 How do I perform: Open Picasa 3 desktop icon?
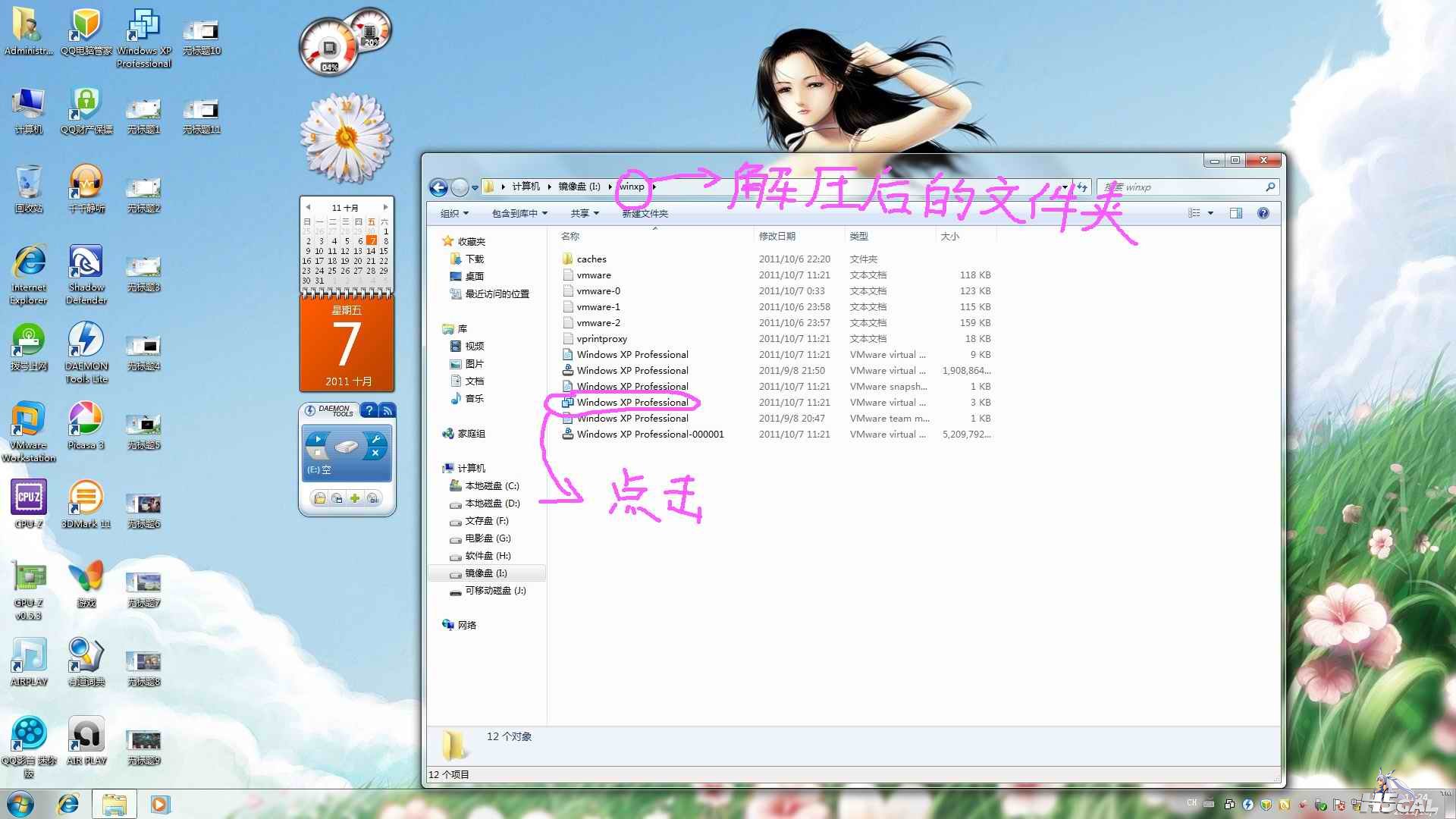coord(86,425)
